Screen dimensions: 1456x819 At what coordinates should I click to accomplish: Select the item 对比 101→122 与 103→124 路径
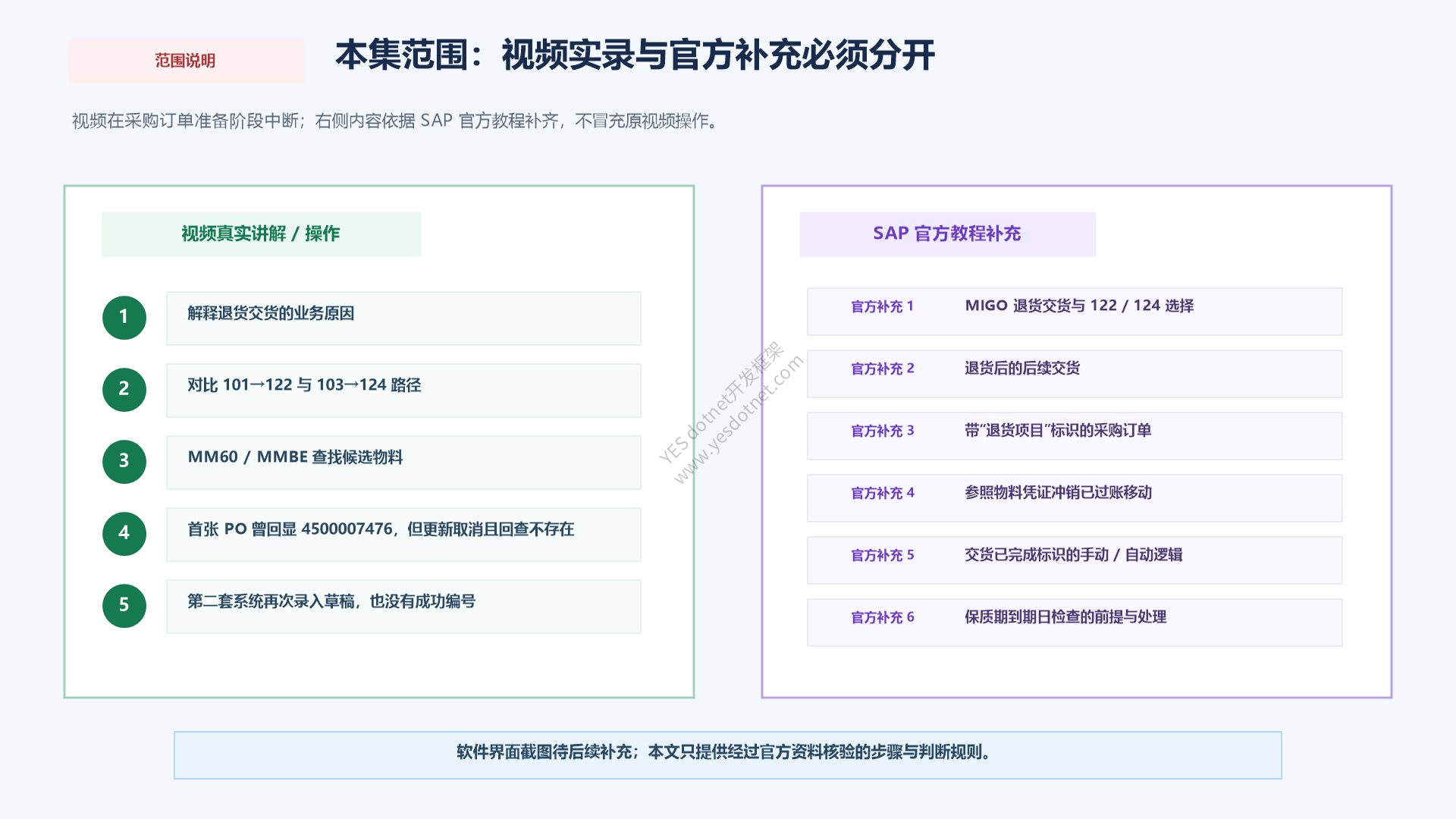pos(403,391)
